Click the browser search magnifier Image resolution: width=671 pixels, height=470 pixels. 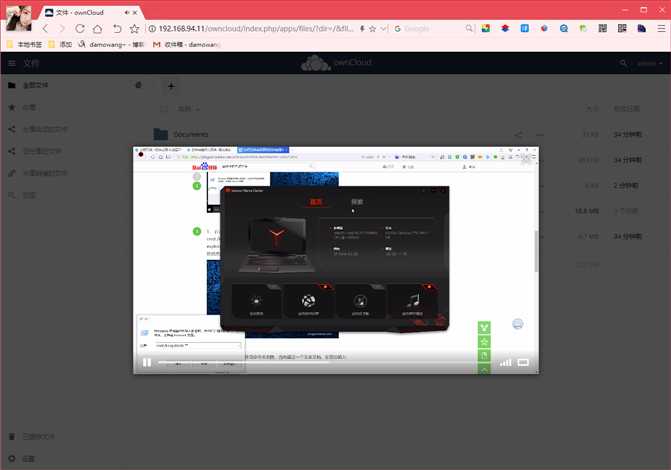point(469,29)
